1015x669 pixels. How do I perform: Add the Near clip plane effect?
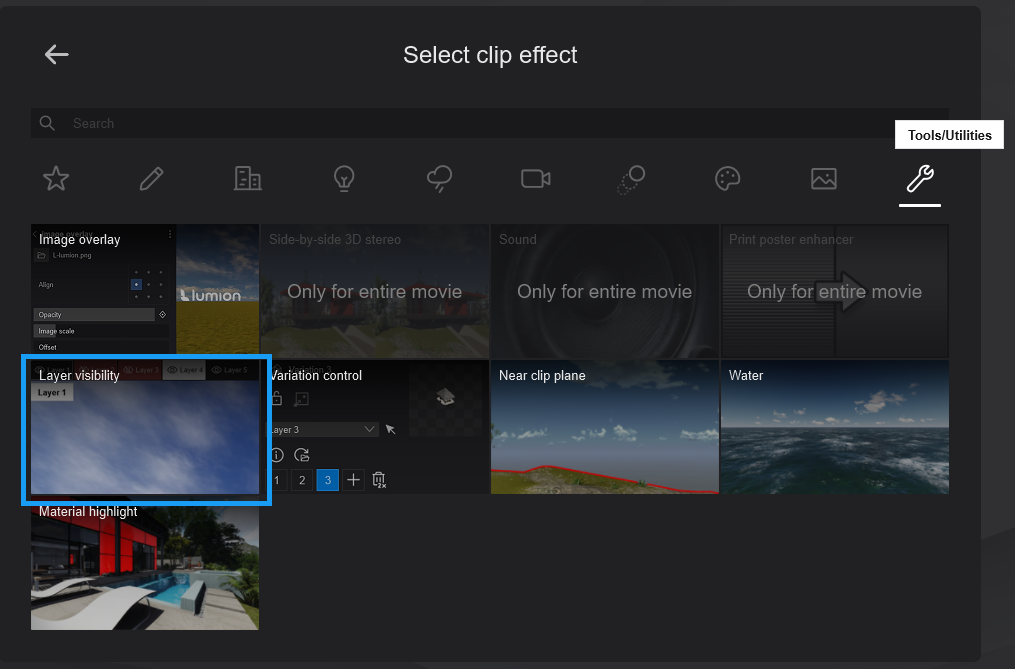point(604,428)
